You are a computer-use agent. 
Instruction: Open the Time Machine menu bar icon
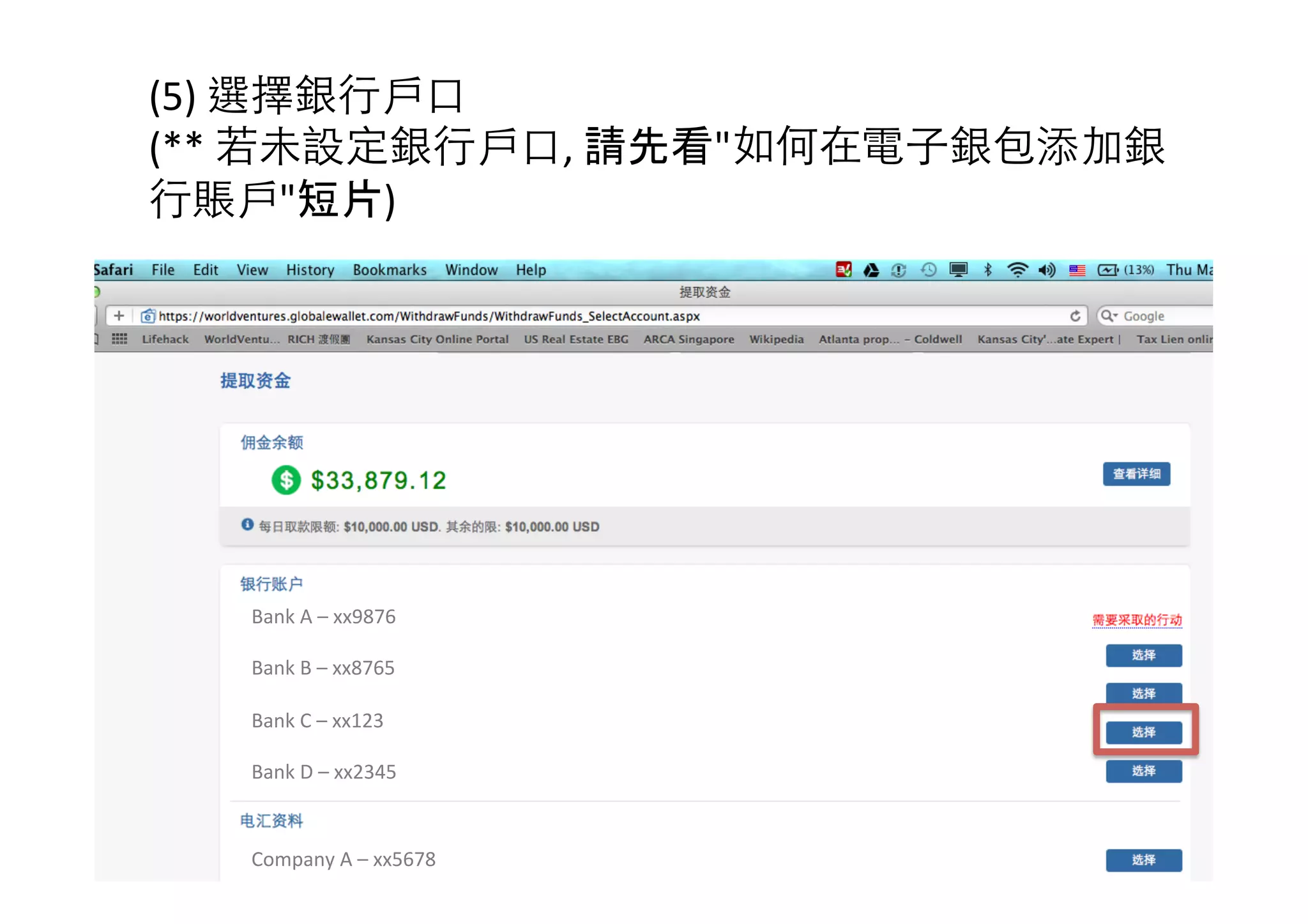tap(929, 270)
